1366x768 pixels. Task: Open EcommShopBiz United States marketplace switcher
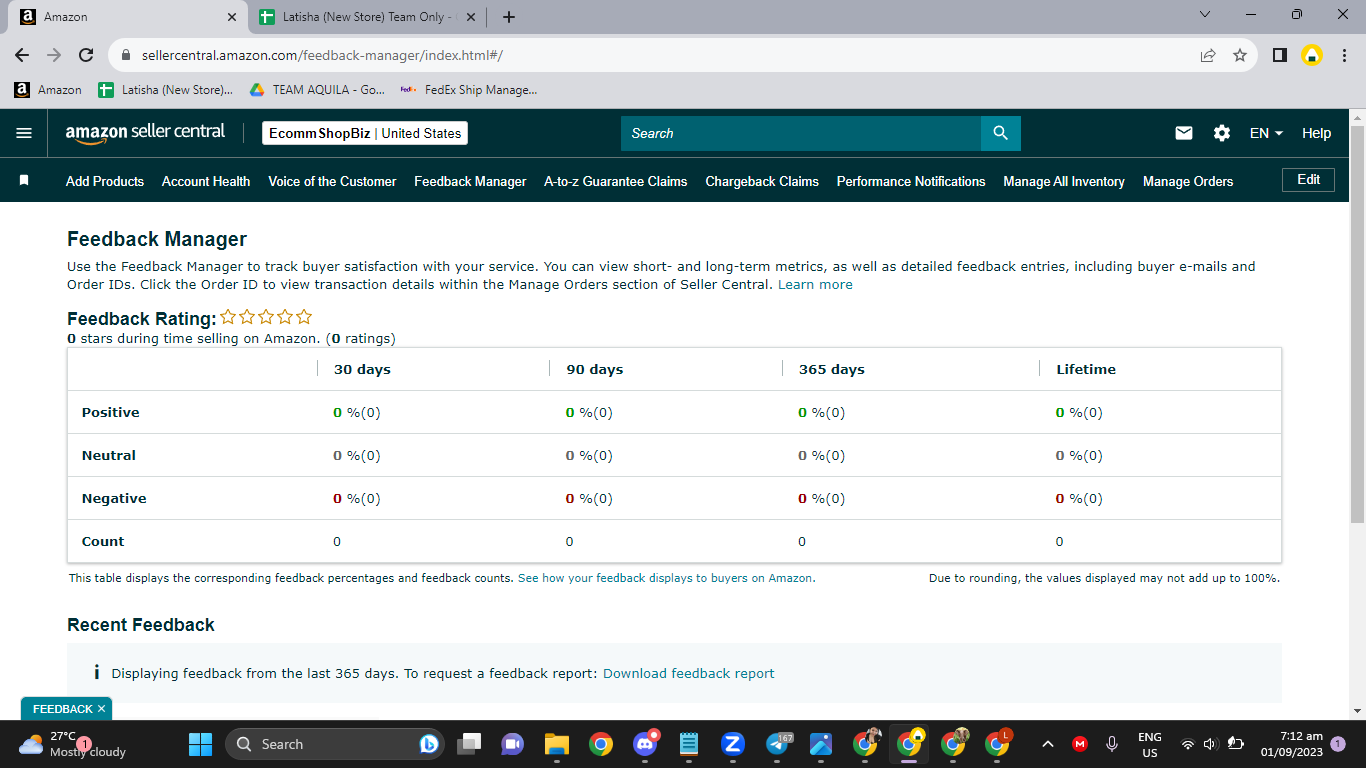[x=365, y=133]
